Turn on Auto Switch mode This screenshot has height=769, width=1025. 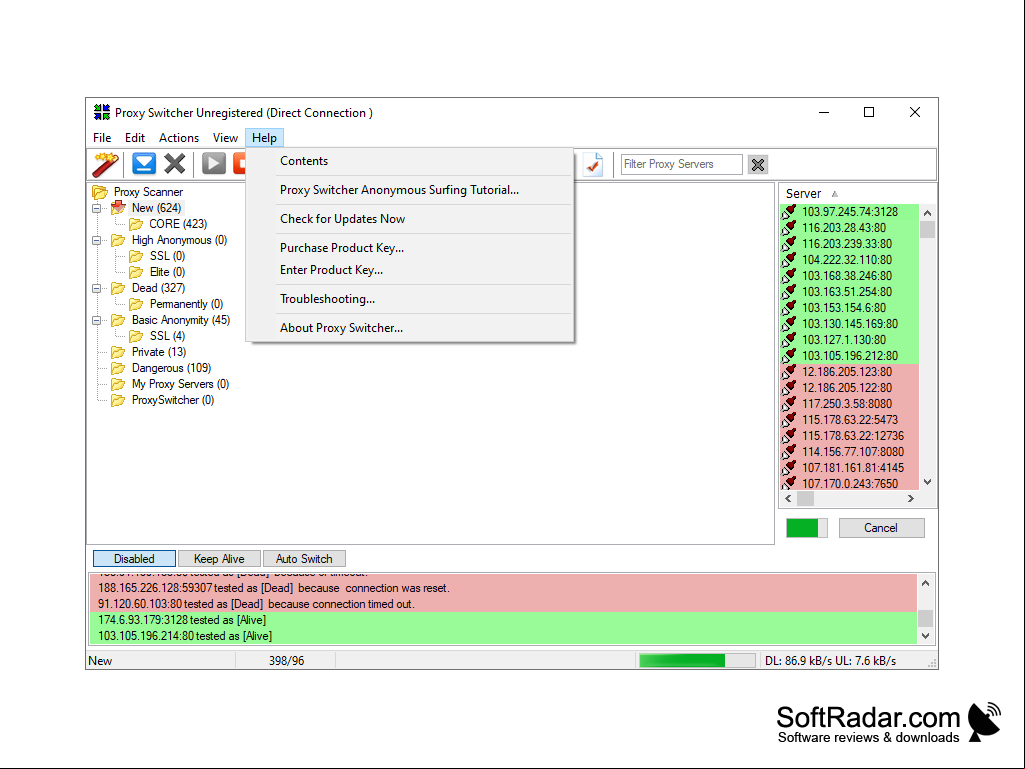pos(304,558)
